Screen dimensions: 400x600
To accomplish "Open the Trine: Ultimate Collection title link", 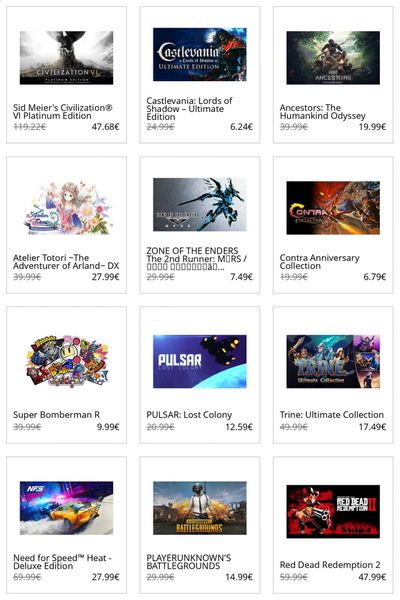I will click(331, 415).
